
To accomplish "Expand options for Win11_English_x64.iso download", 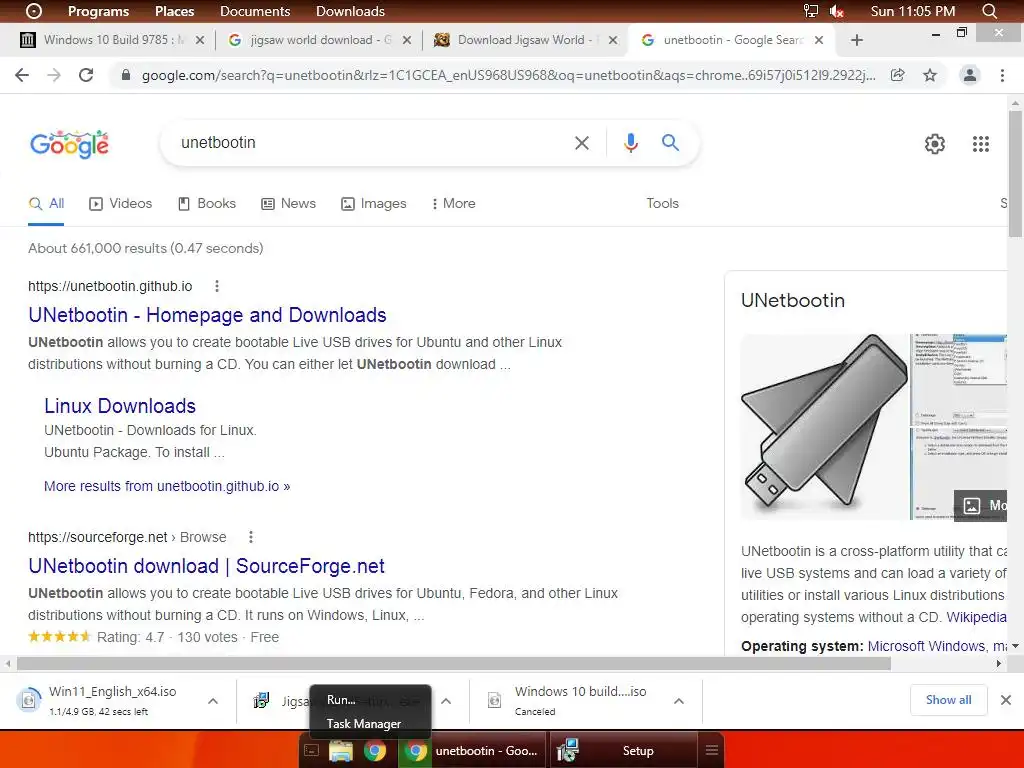I will (212, 701).
